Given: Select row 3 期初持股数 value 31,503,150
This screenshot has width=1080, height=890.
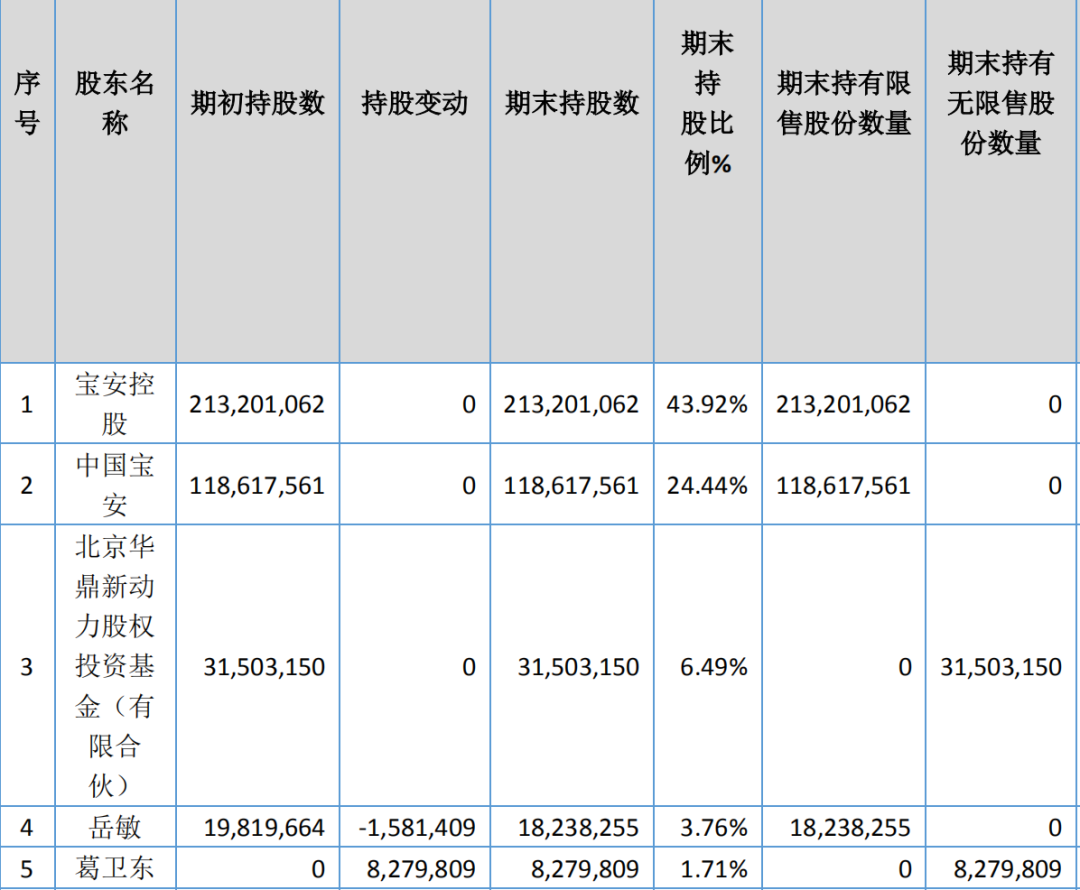Looking at the screenshot, I should pyautogui.click(x=264, y=667).
